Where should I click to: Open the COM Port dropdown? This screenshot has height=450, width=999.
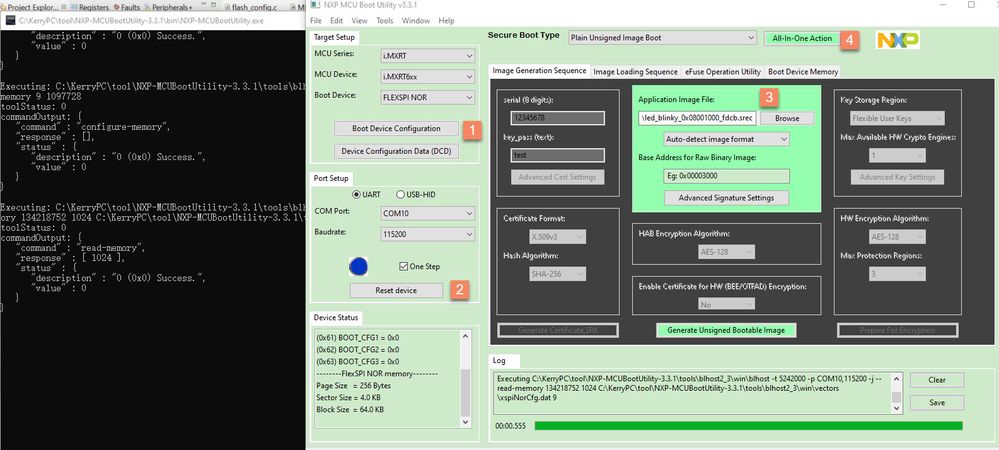[428, 213]
